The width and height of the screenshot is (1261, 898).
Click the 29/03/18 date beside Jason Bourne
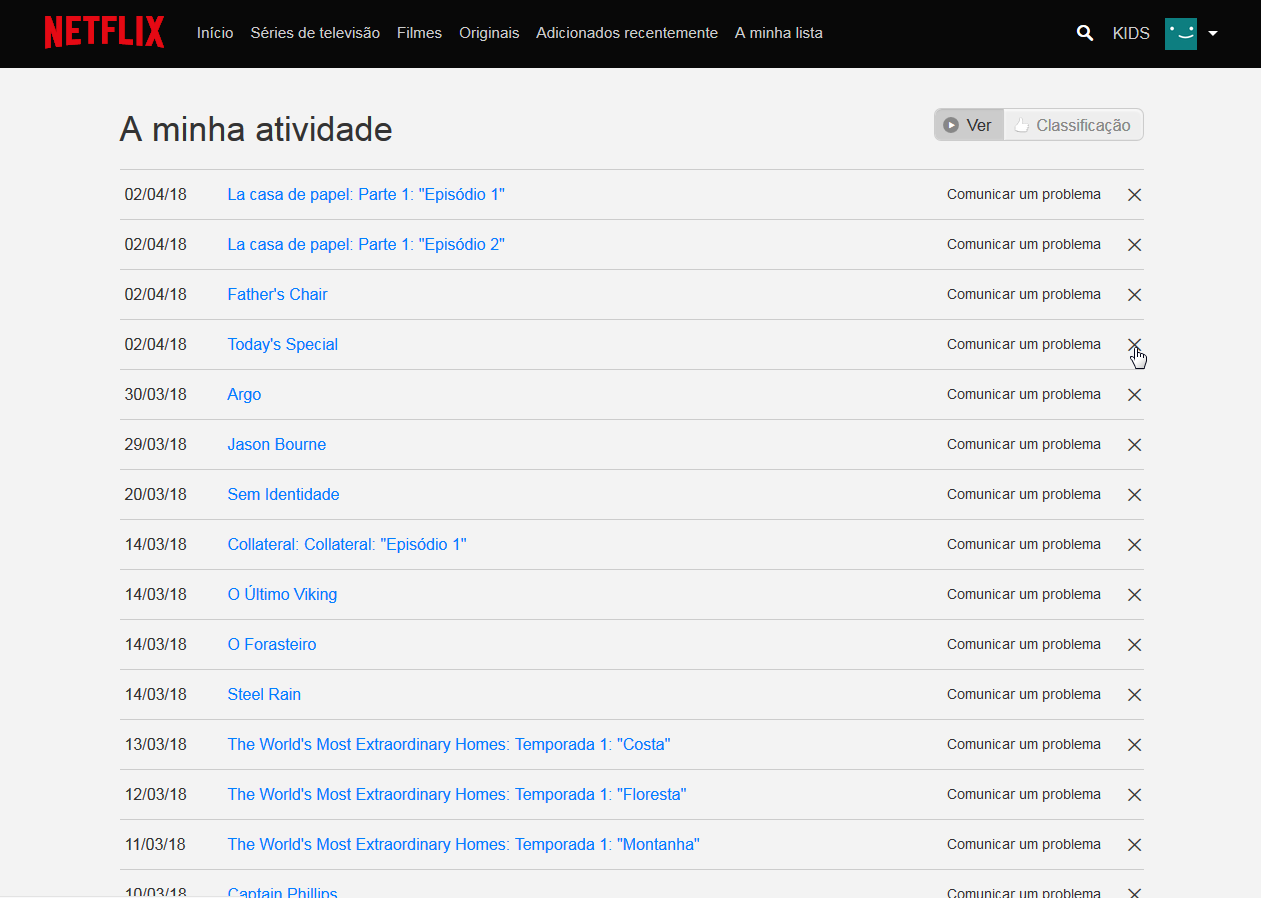click(x=155, y=444)
